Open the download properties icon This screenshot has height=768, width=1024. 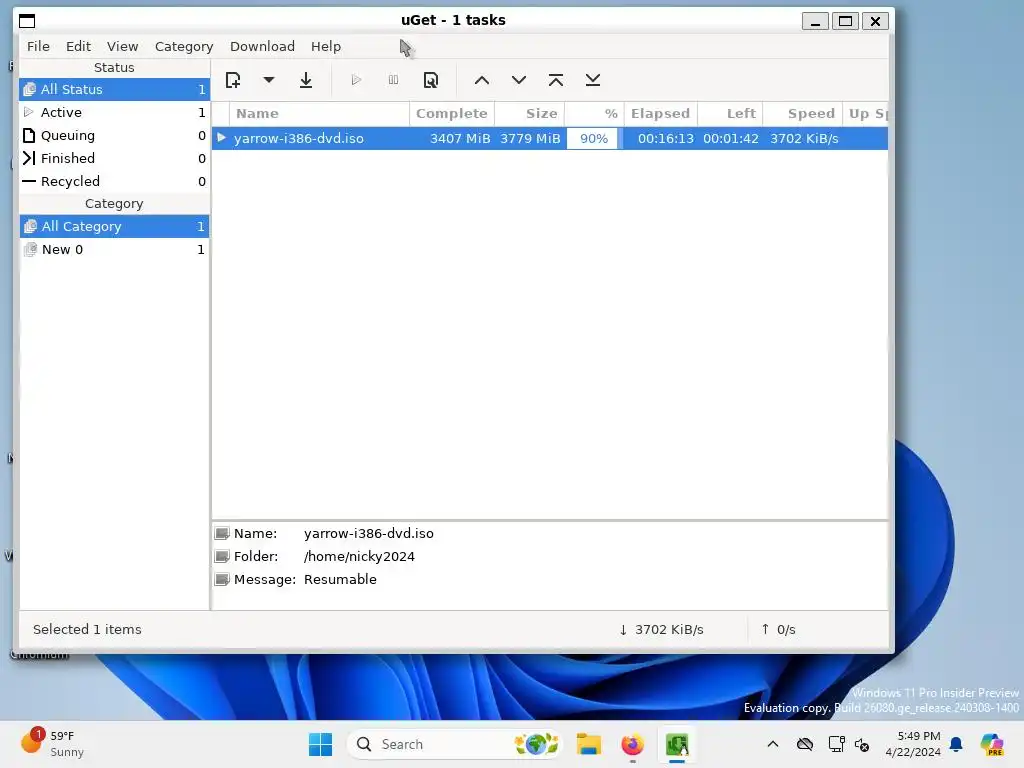tap(430, 80)
